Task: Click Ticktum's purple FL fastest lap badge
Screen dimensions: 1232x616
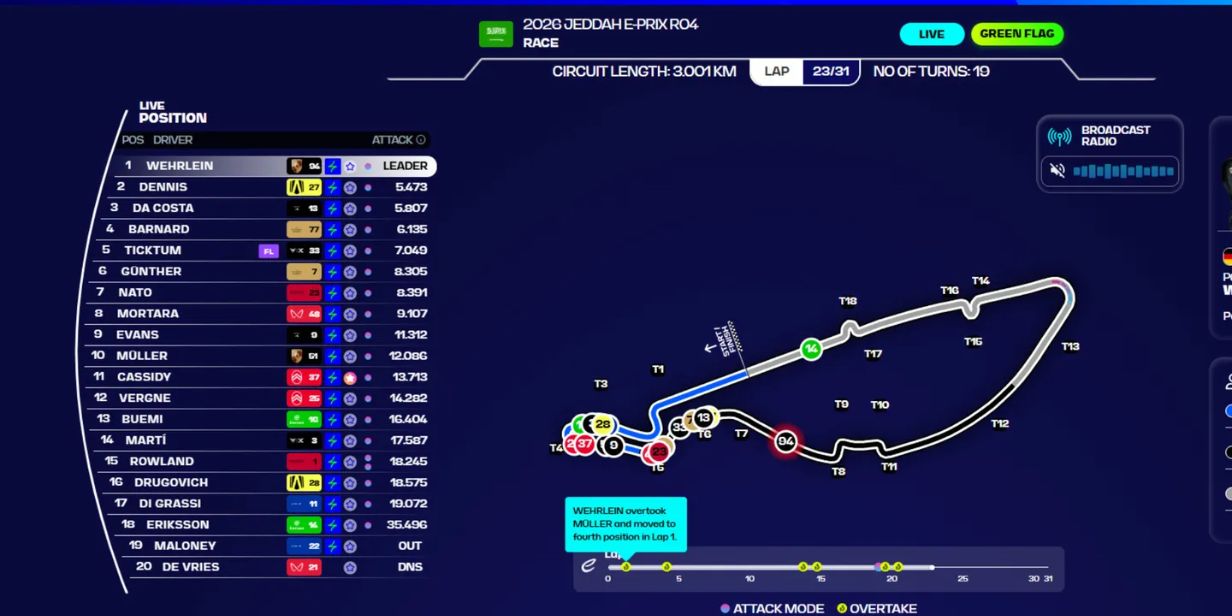Action: click(267, 251)
